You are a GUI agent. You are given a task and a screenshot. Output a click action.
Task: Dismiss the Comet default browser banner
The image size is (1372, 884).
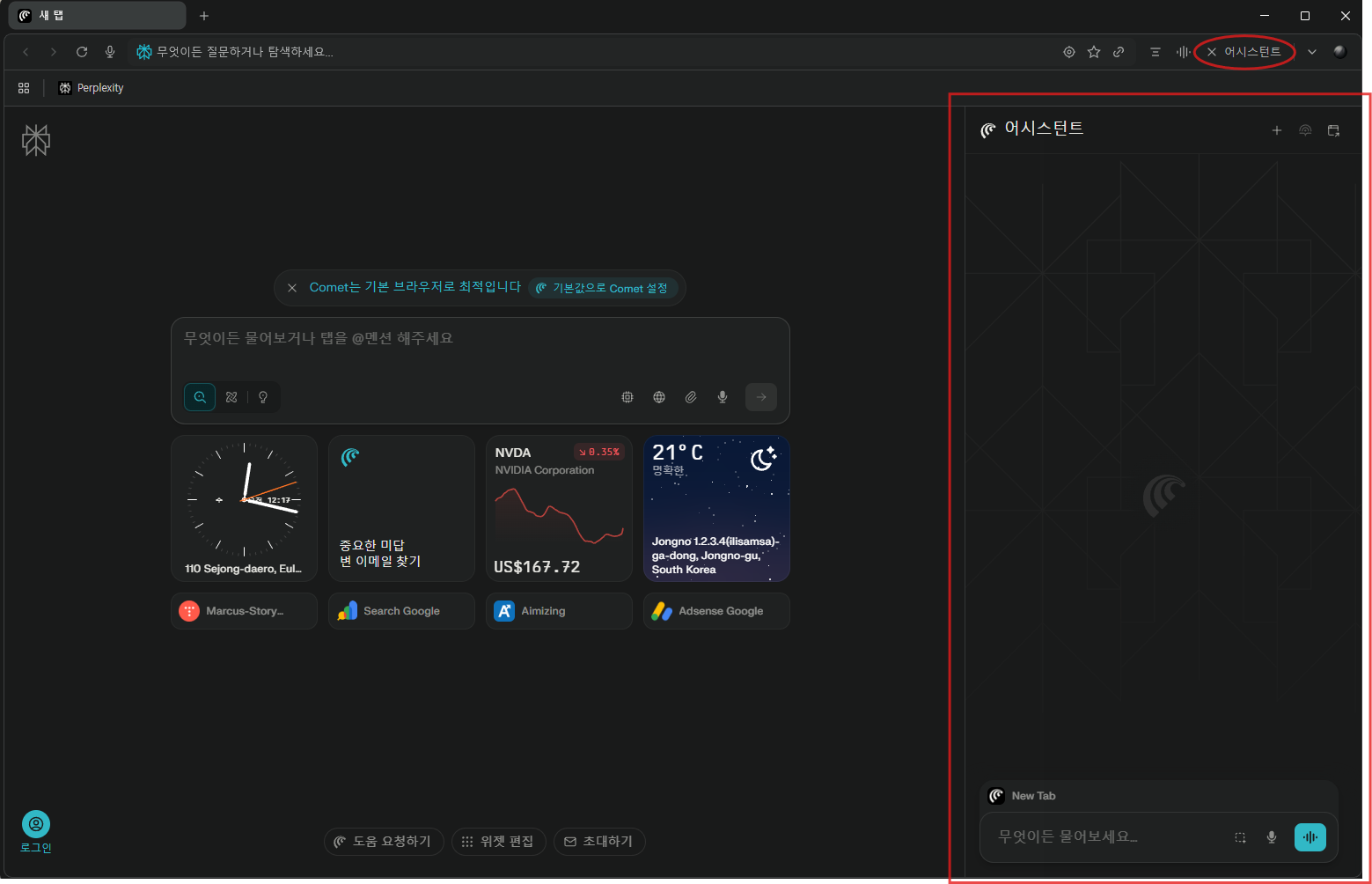click(292, 288)
